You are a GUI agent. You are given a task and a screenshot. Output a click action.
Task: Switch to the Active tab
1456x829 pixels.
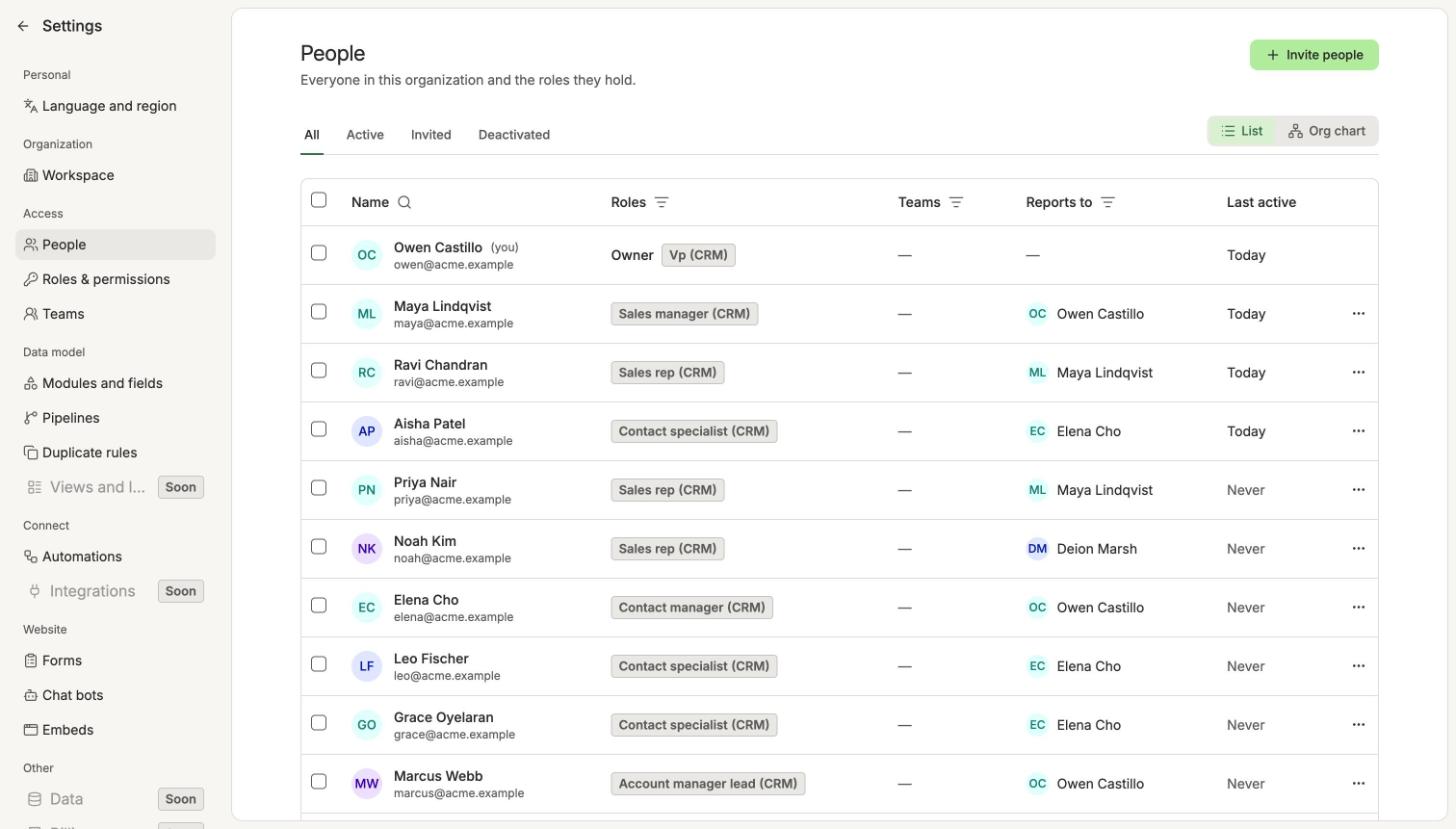(365, 135)
